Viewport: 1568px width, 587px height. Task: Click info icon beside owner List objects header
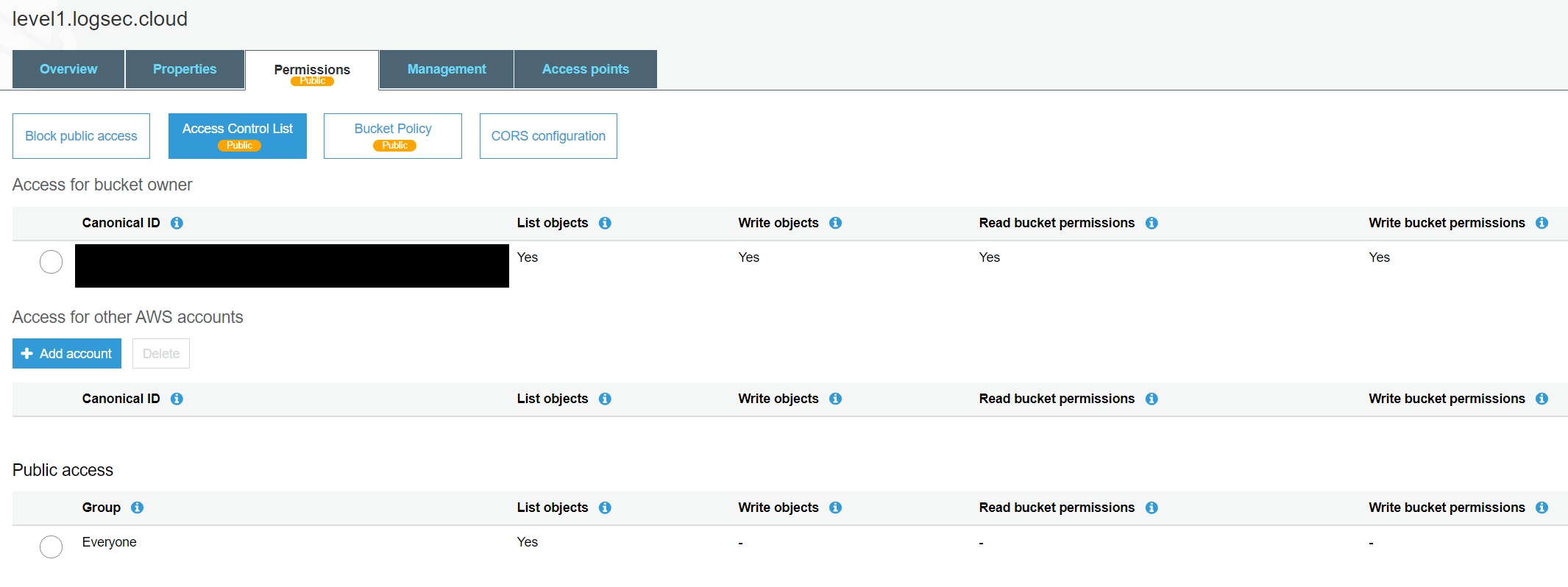pyautogui.click(x=605, y=223)
